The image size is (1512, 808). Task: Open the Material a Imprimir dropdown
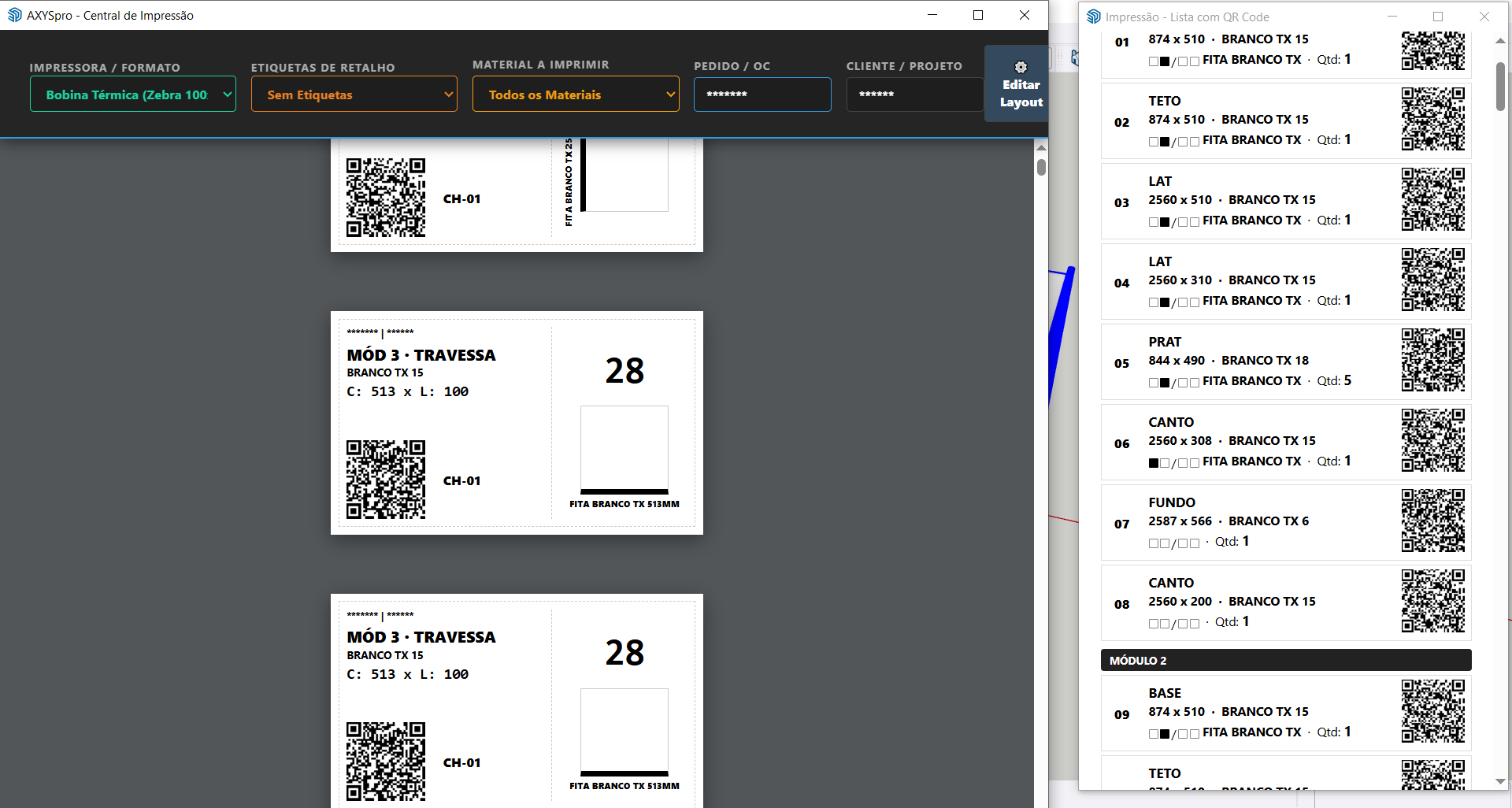pos(576,95)
